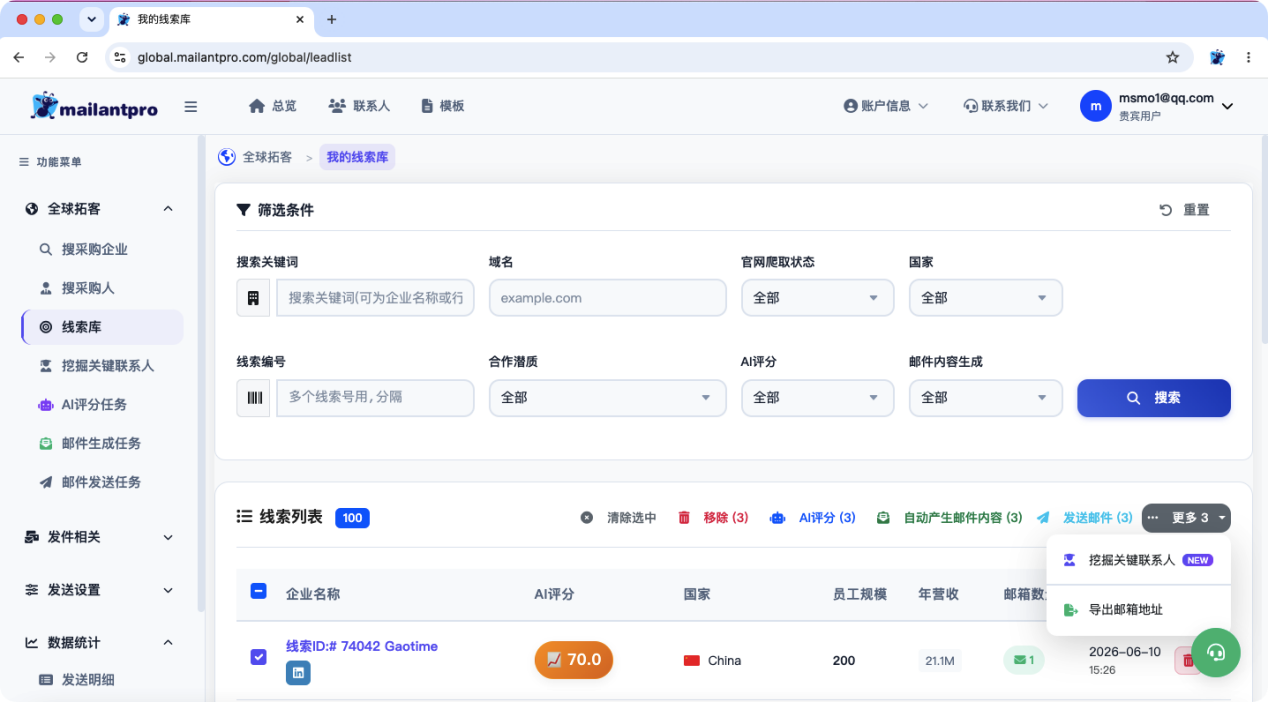Click the AI评分任务 robot icon

pos(45,405)
